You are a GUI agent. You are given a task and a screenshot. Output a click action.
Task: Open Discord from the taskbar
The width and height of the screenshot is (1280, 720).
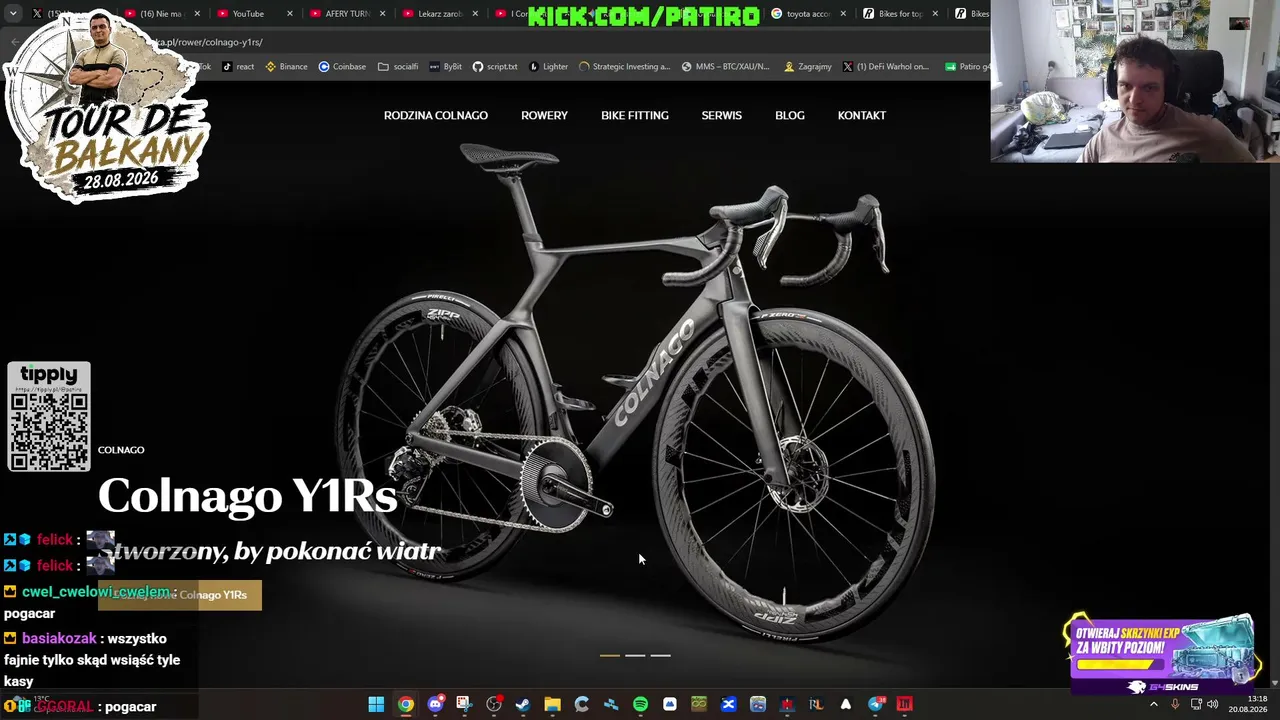435,705
